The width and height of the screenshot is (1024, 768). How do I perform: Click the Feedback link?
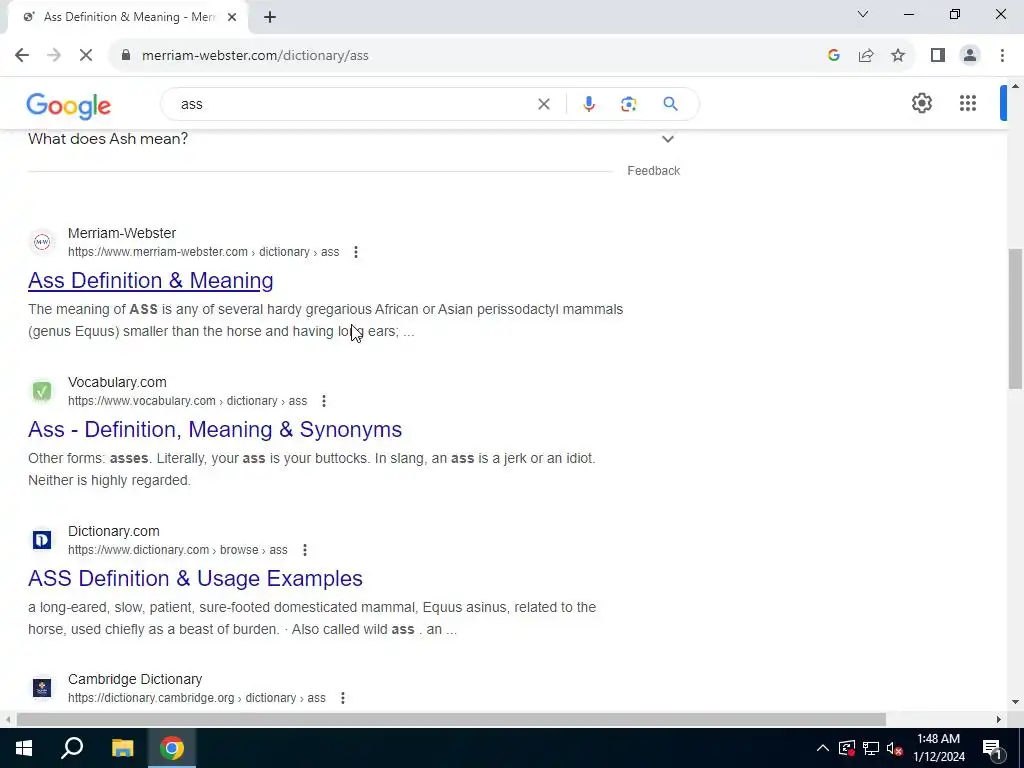pos(654,170)
